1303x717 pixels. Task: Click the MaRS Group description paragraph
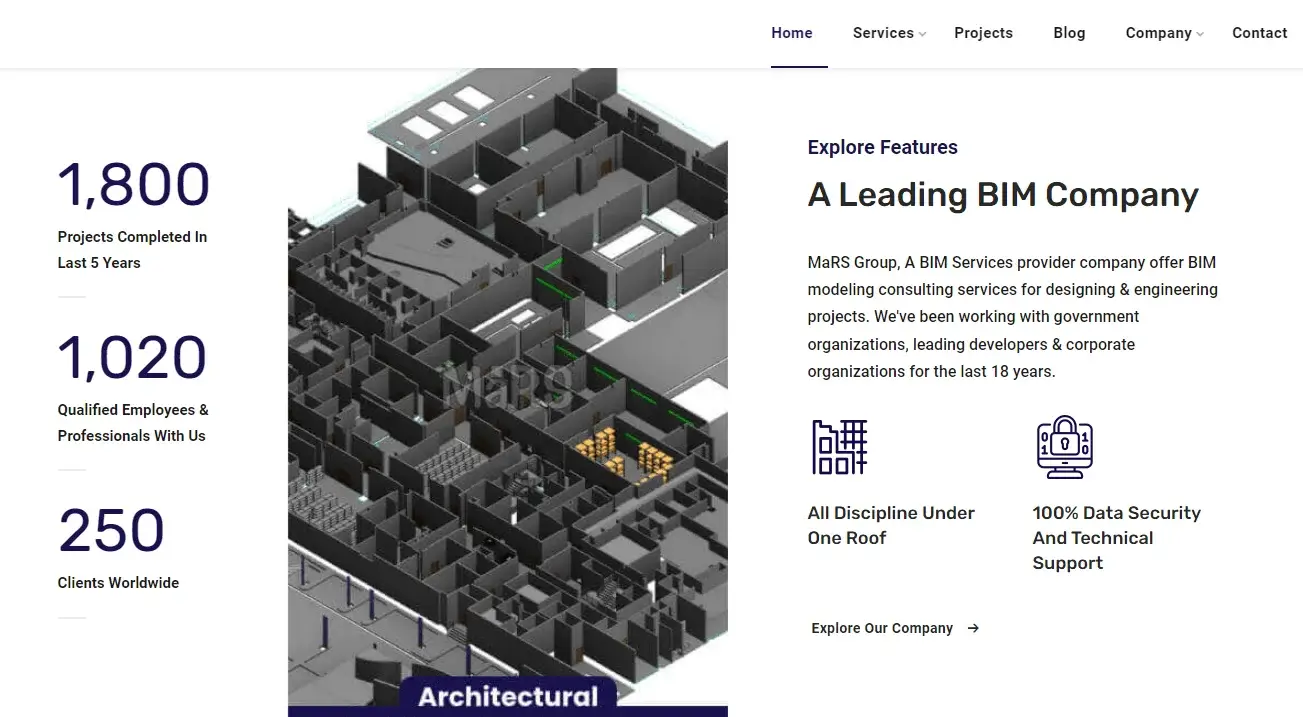point(1013,317)
